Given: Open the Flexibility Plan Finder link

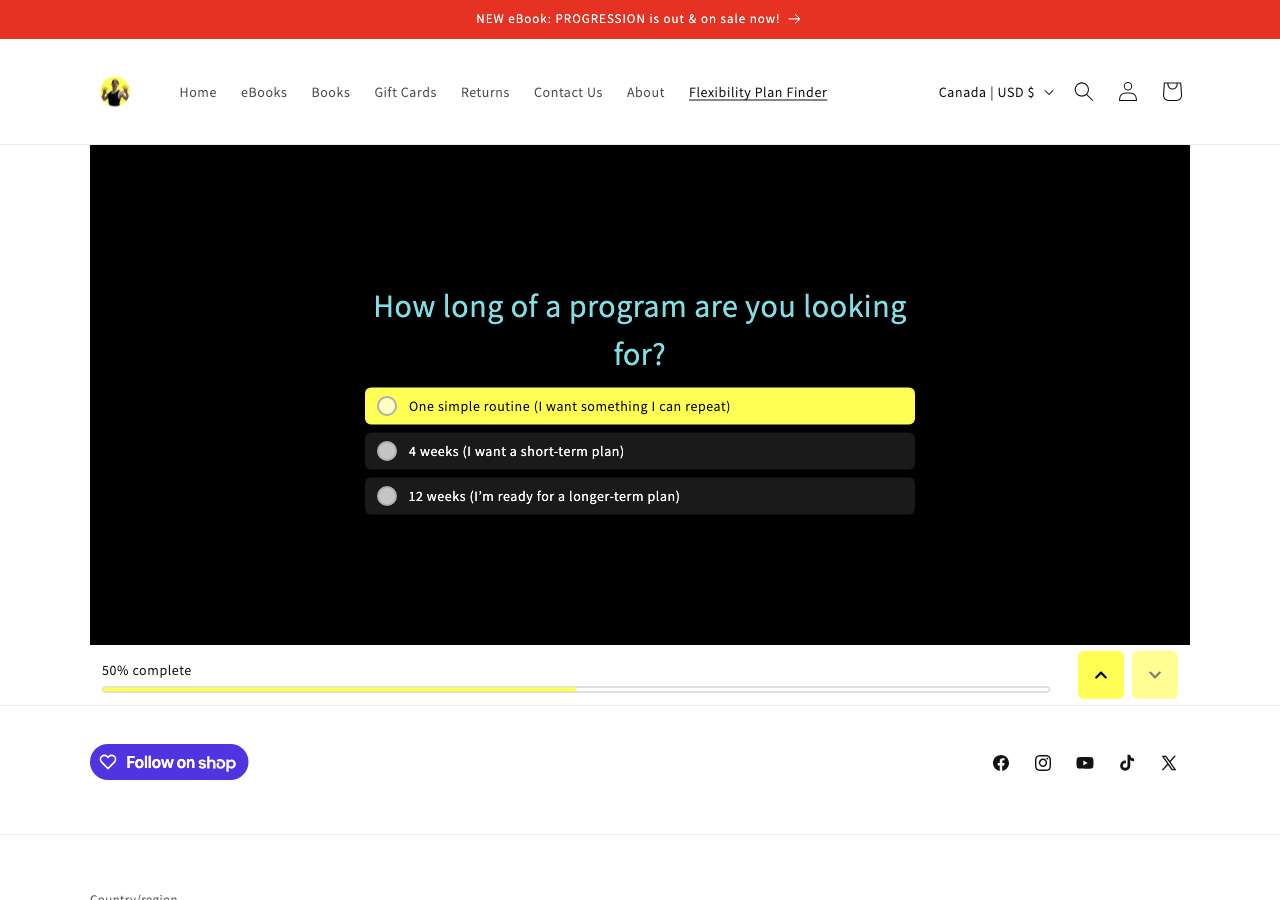Looking at the screenshot, I should (758, 92).
